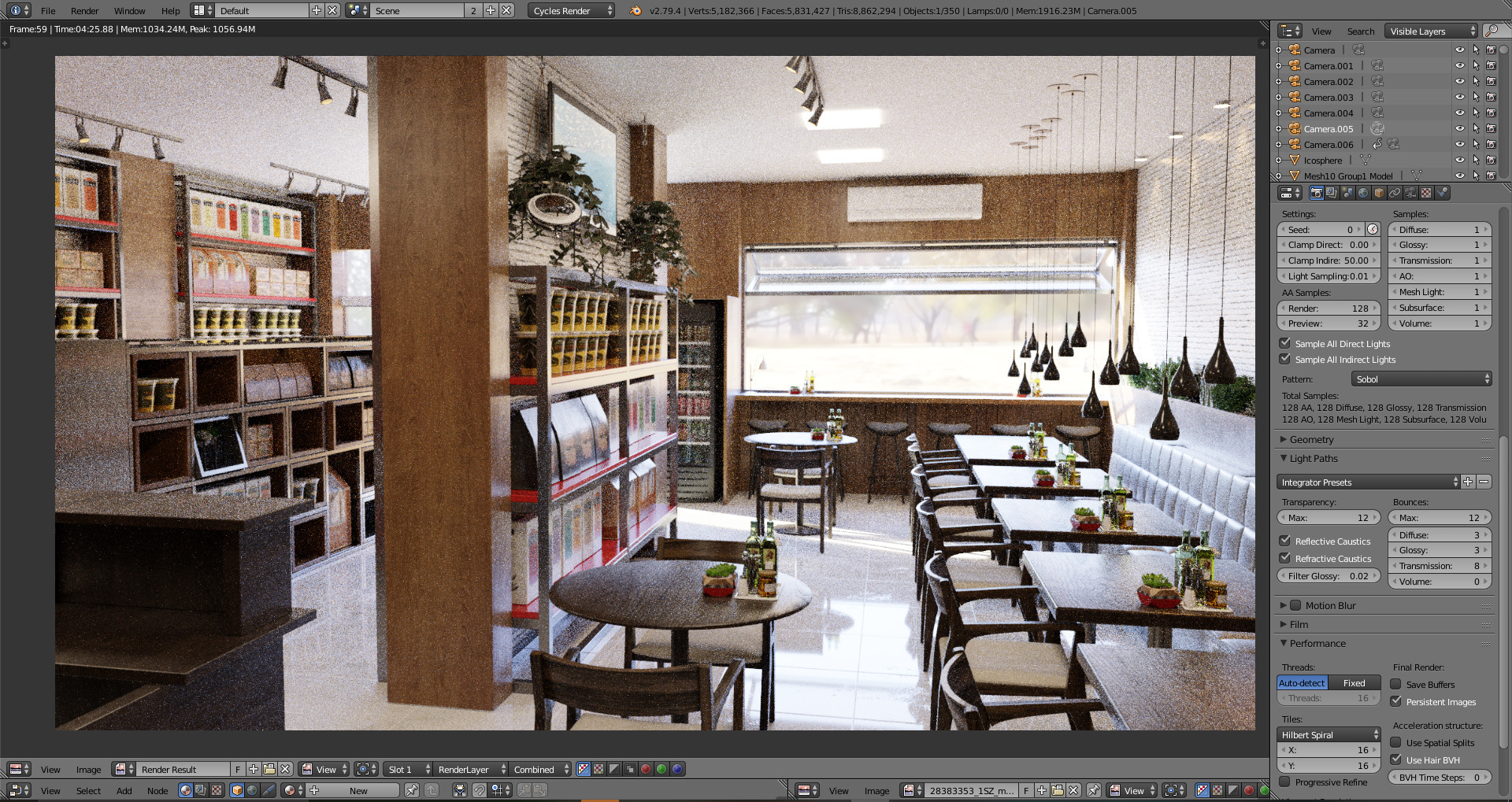Viewport: 1512px width, 802px height.
Task: Select the Texture node type icon in node editor
Action: [x=215, y=789]
